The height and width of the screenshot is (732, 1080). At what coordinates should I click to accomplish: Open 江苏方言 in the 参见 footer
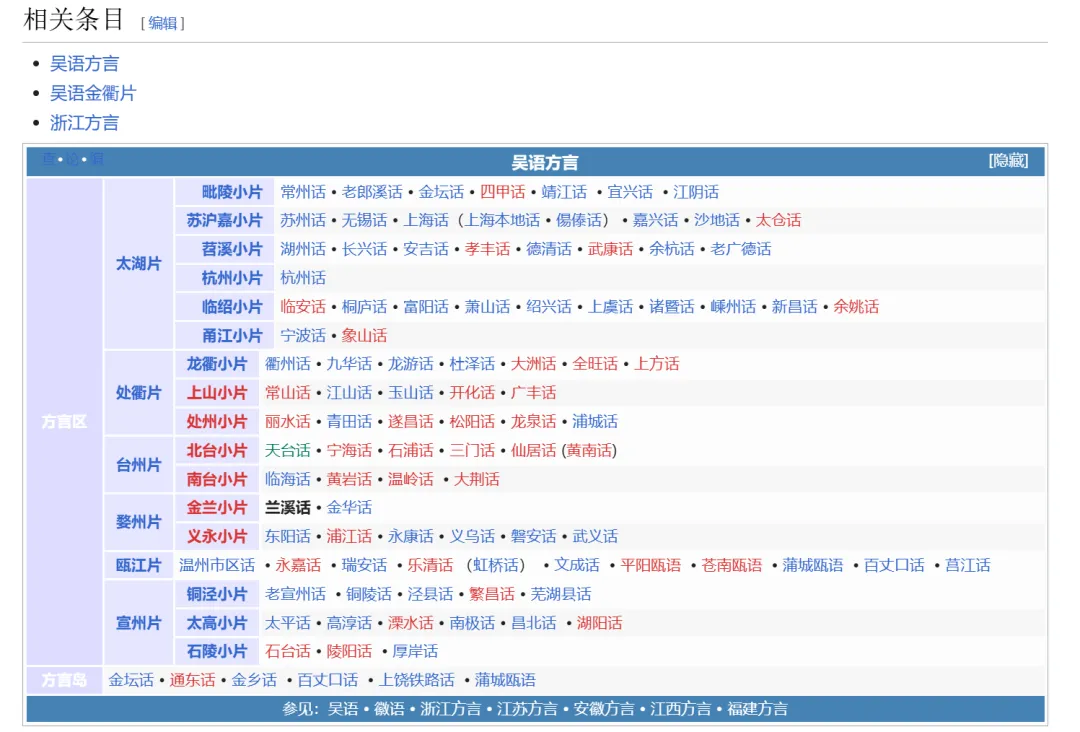coord(527,709)
